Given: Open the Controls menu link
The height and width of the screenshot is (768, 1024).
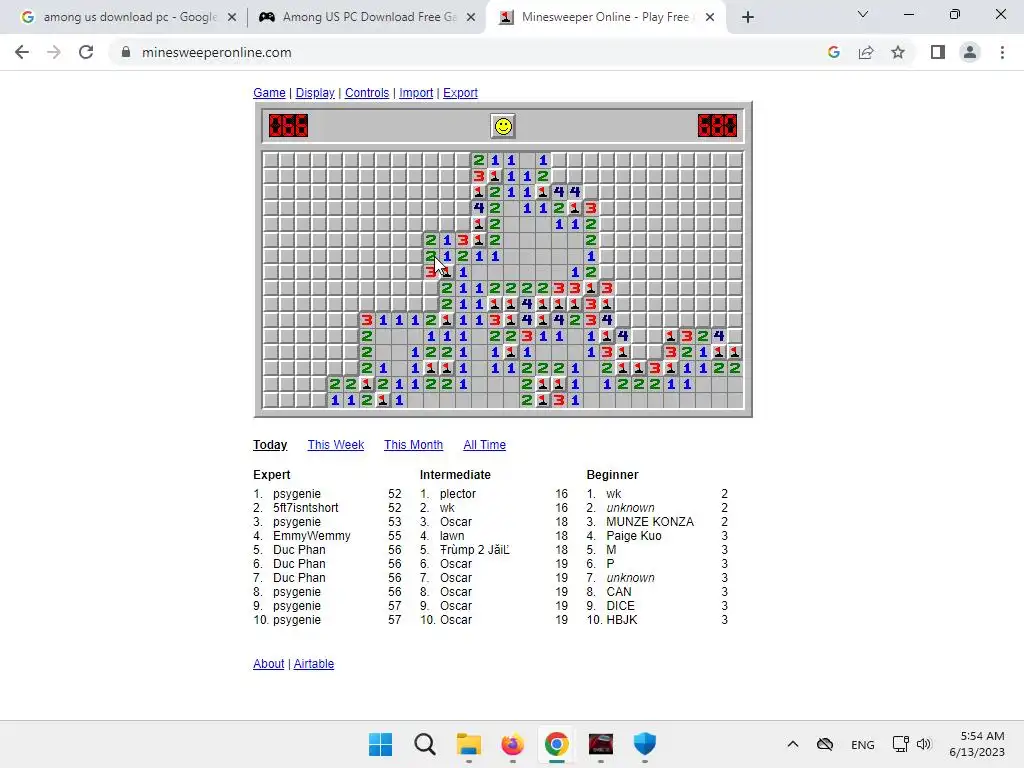Looking at the screenshot, I should coord(367,93).
